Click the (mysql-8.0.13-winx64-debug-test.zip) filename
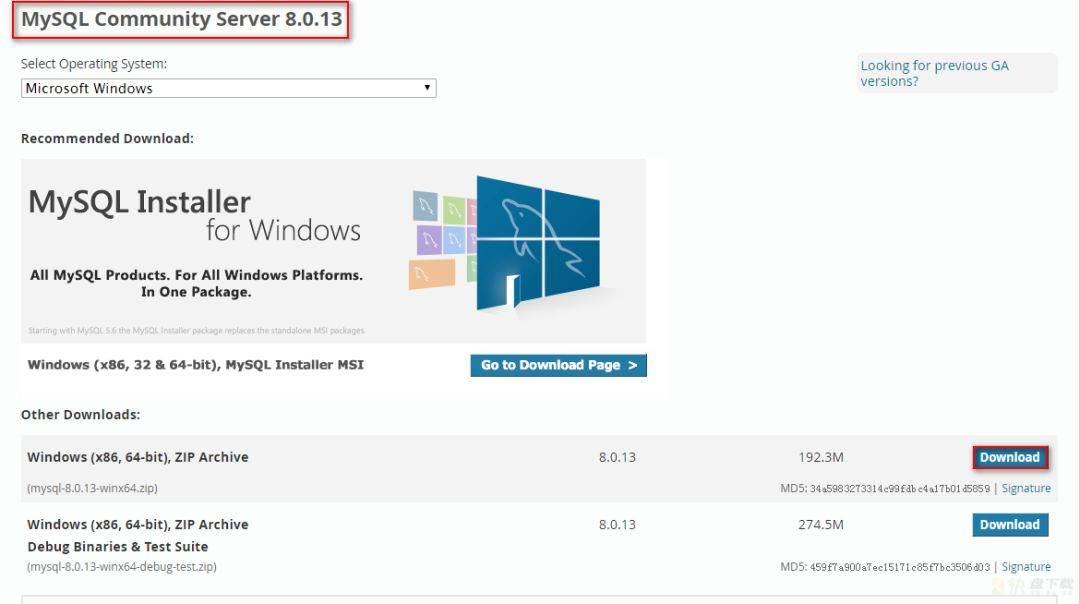Viewport: 1080px width, 604px height. 122,567
